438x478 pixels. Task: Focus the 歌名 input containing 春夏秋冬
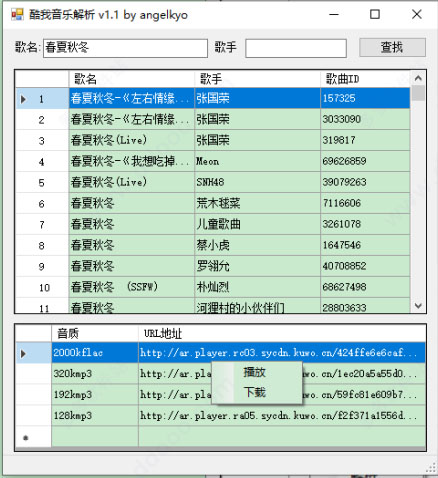(125, 48)
